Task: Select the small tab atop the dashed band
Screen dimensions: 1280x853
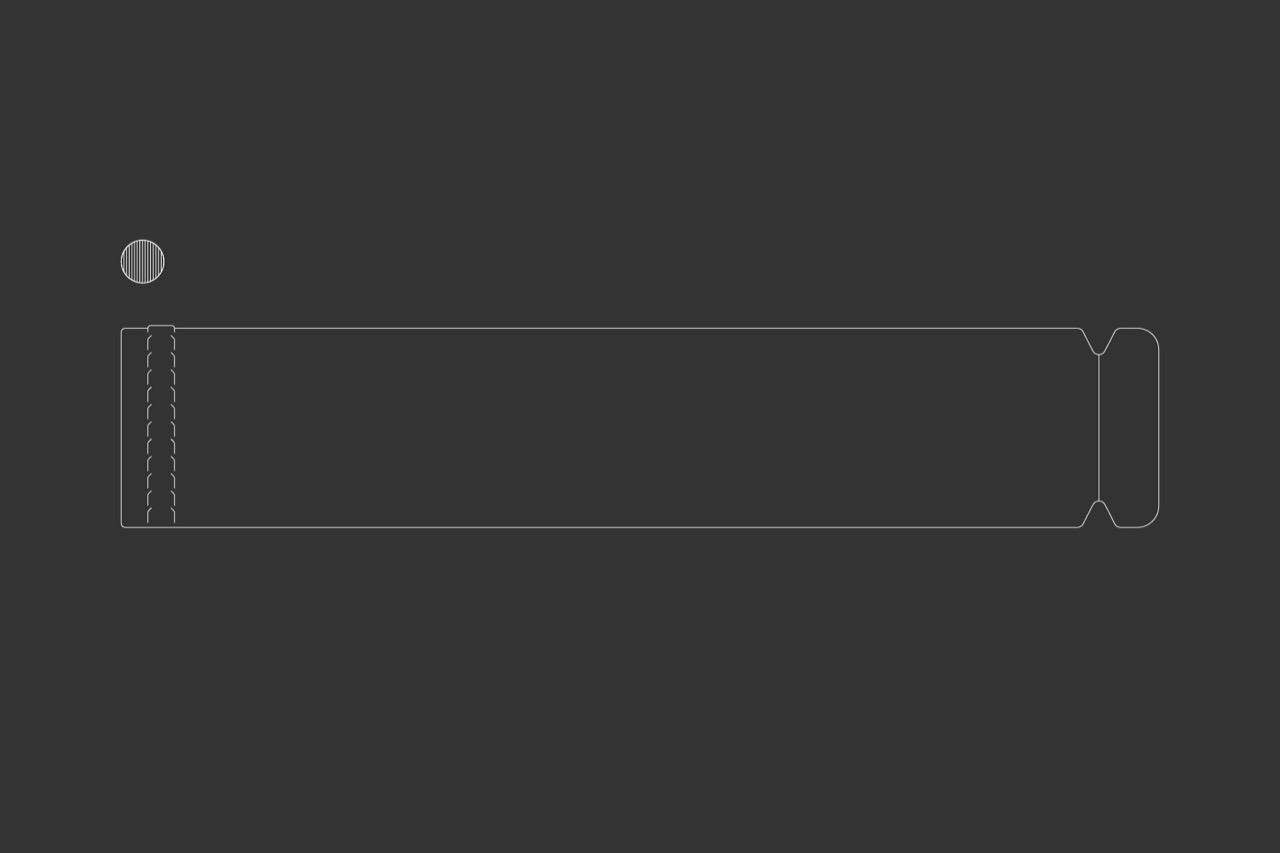Action: coord(161,327)
